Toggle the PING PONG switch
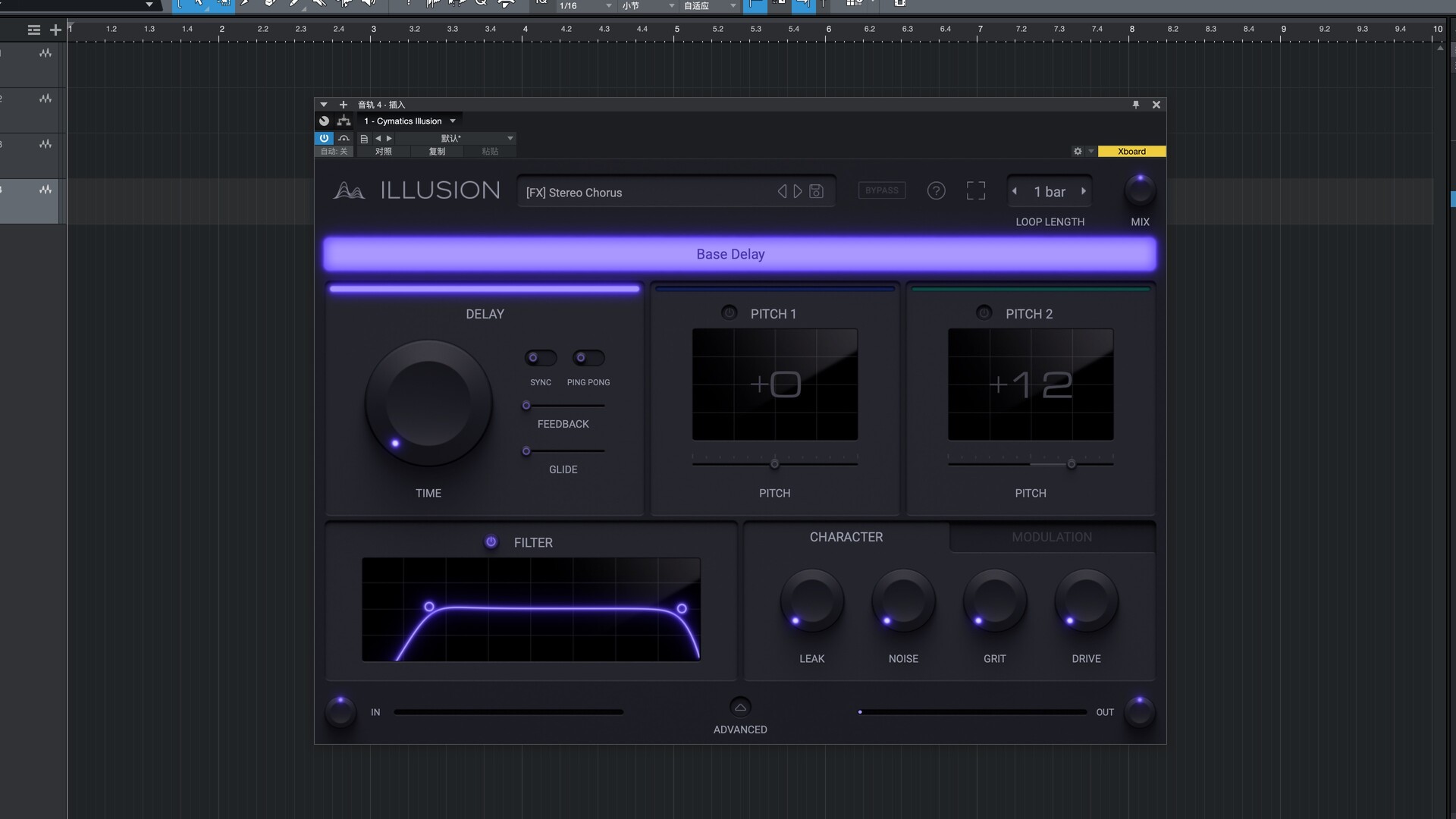 point(588,358)
